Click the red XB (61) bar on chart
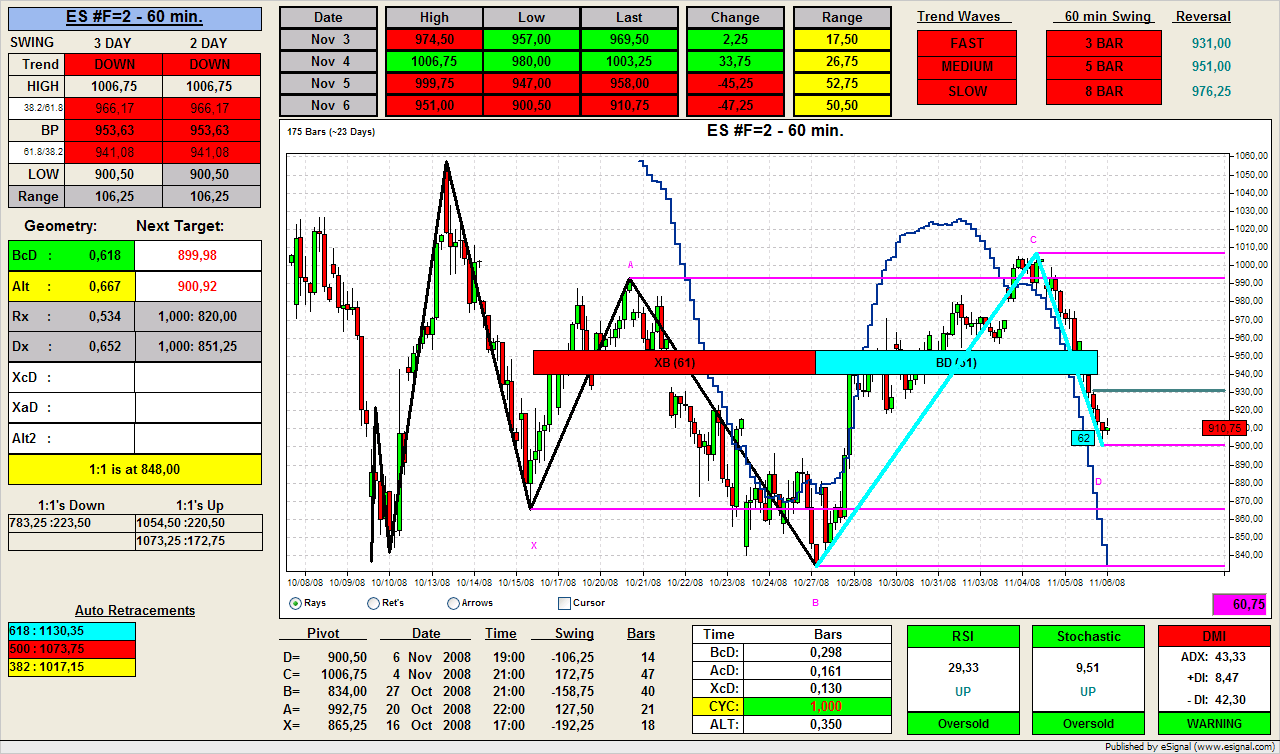 click(x=674, y=362)
